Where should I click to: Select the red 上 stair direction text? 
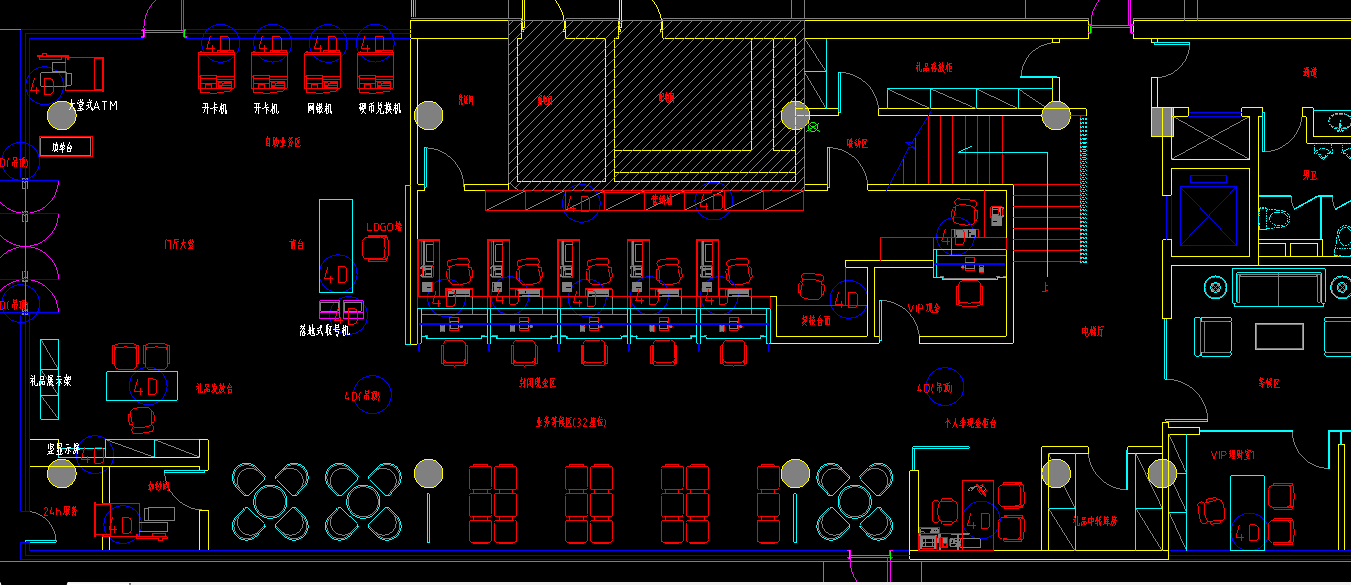point(1045,286)
